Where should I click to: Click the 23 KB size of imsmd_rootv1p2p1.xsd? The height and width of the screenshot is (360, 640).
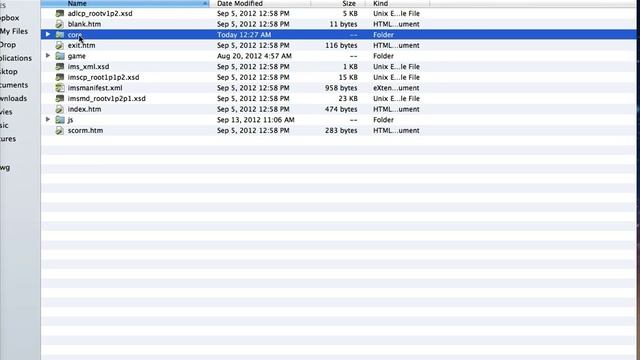(x=348, y=98)
